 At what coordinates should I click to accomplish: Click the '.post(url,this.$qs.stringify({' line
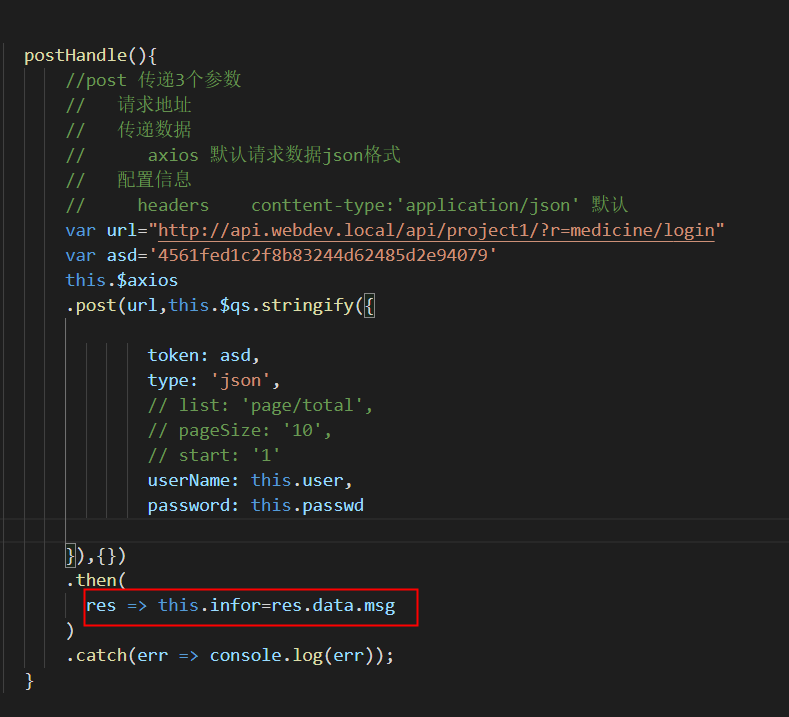[x=220, y=305]
